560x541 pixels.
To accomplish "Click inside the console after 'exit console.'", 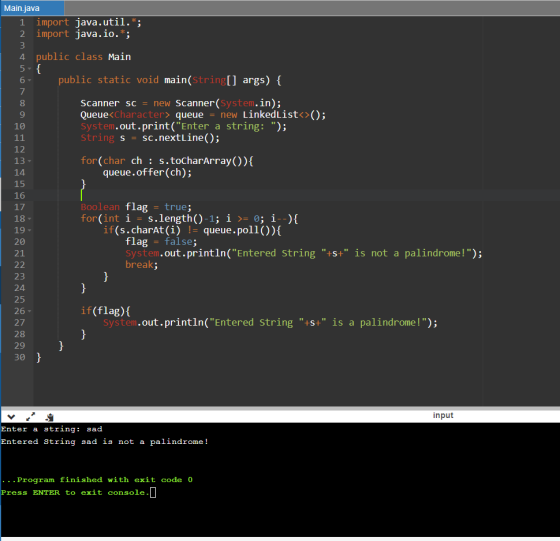I will 153,492.
